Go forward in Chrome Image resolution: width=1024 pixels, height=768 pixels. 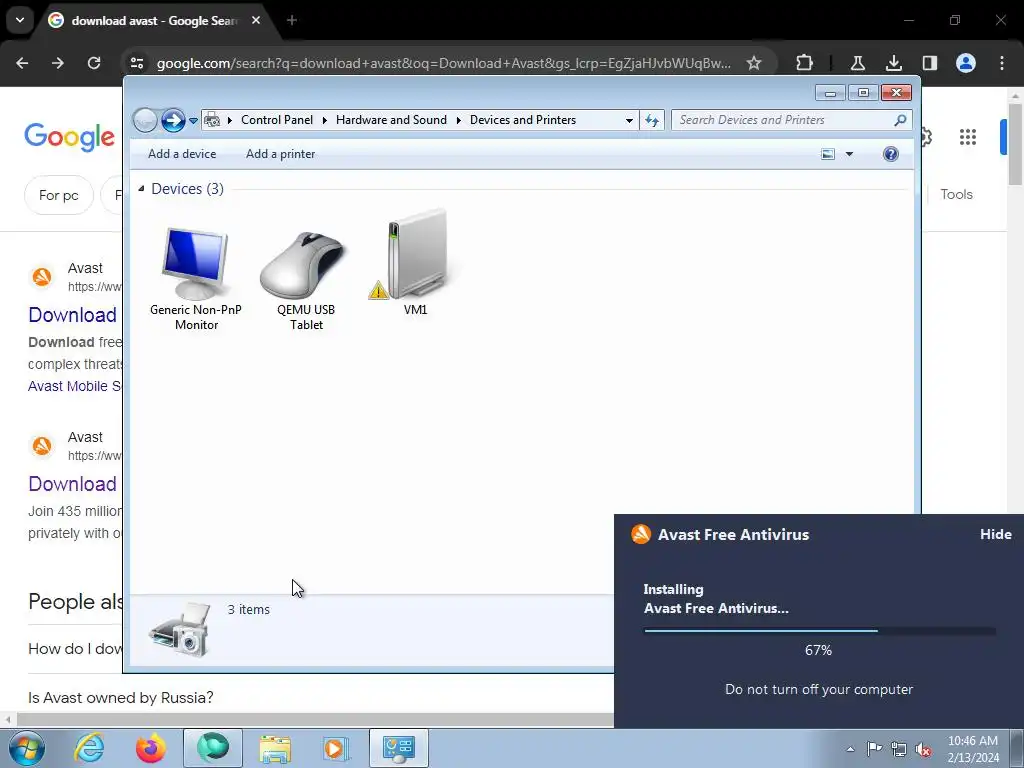(x=58, y=63)
